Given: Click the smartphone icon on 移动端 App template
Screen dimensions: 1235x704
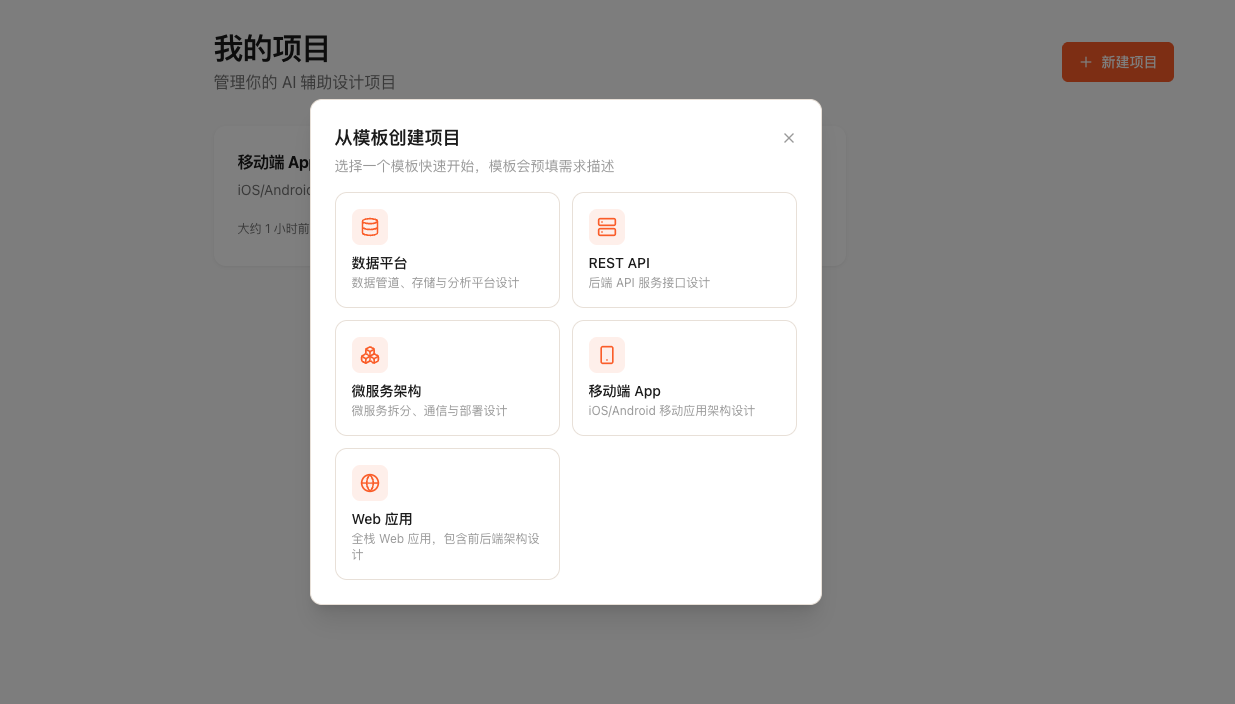Looking at the screenshot, I should point(607,355).
